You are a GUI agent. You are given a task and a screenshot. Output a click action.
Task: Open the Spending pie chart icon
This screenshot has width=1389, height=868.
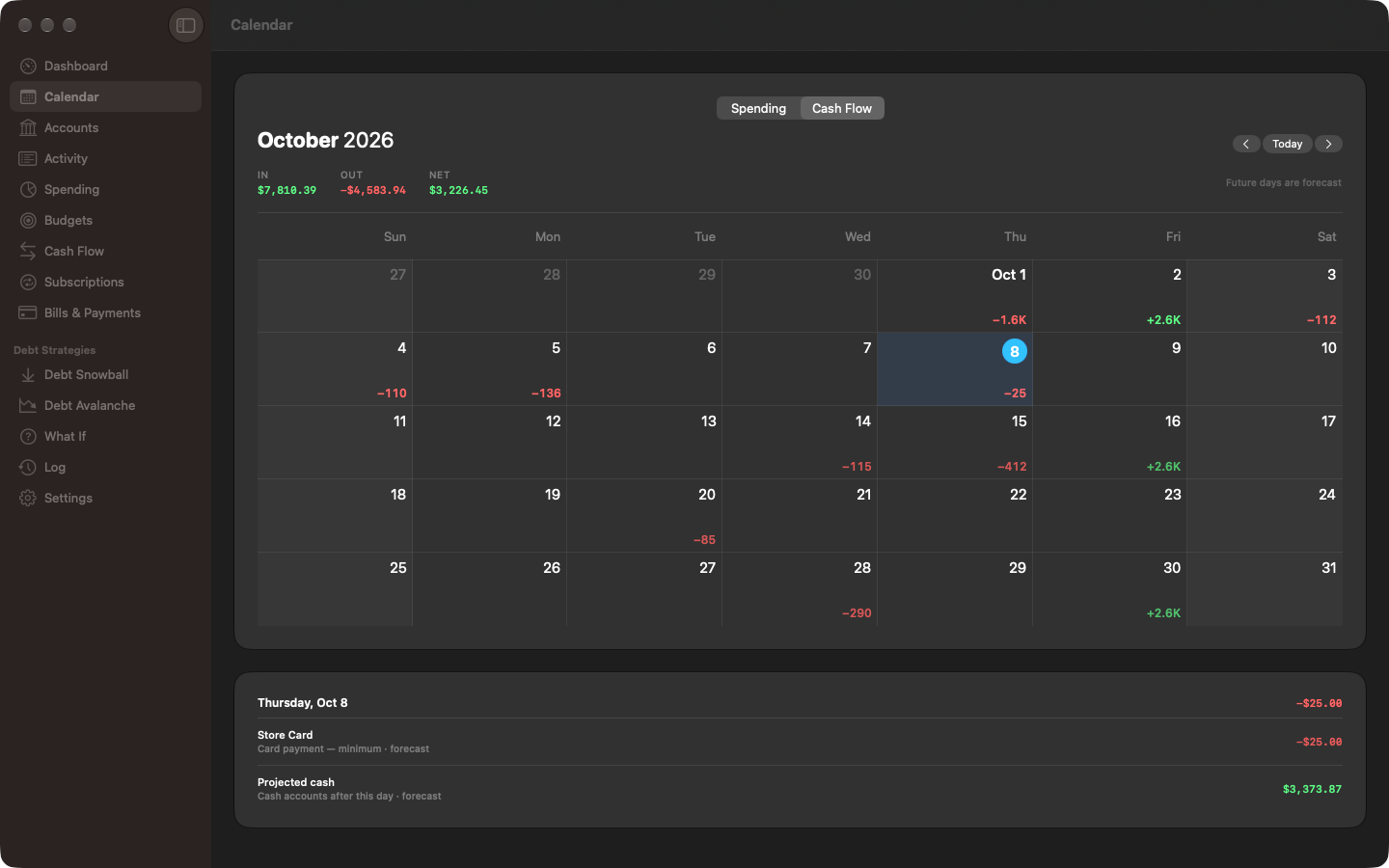pos(28,189)
